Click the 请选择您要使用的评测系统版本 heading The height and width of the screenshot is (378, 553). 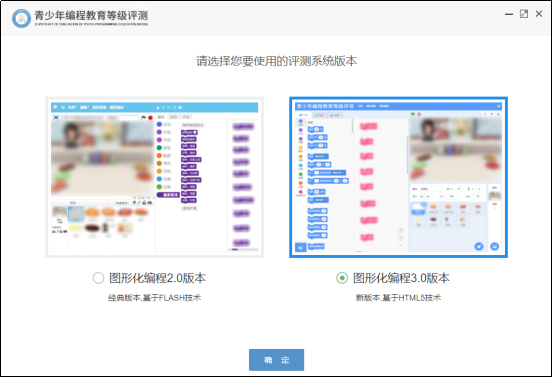coord(276,61)
